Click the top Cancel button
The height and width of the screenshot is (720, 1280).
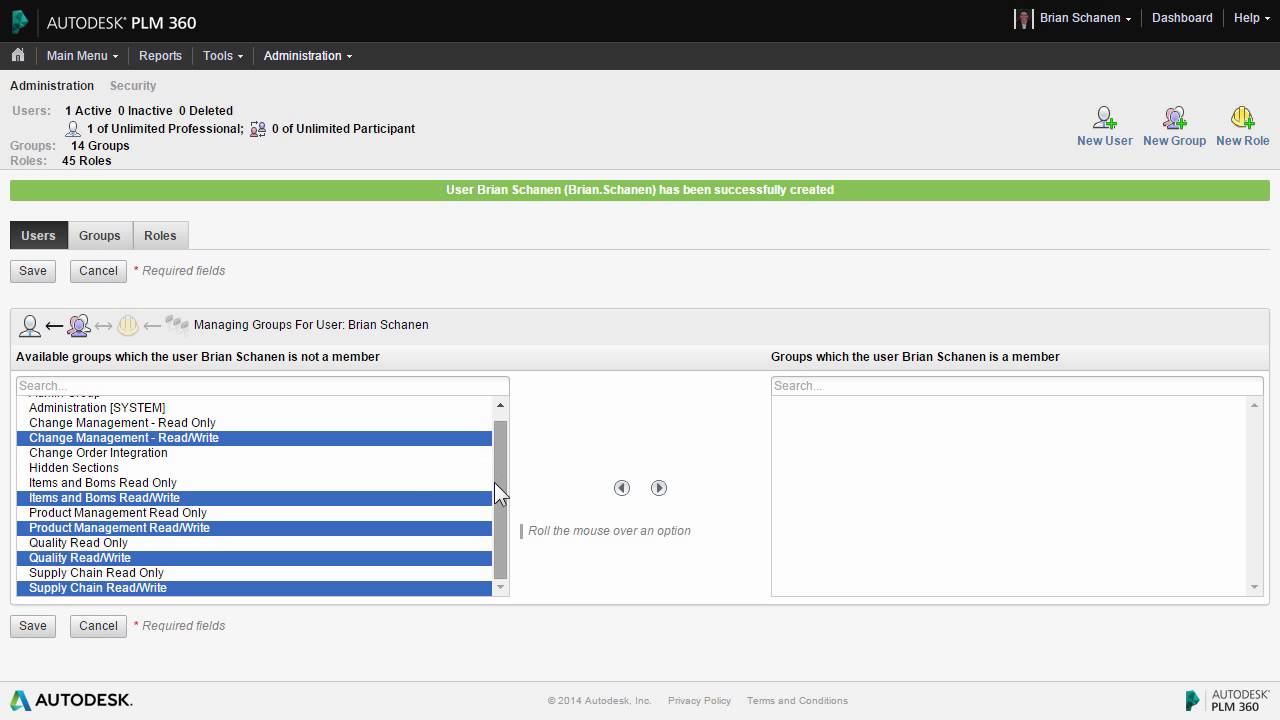tap(98, 271)
